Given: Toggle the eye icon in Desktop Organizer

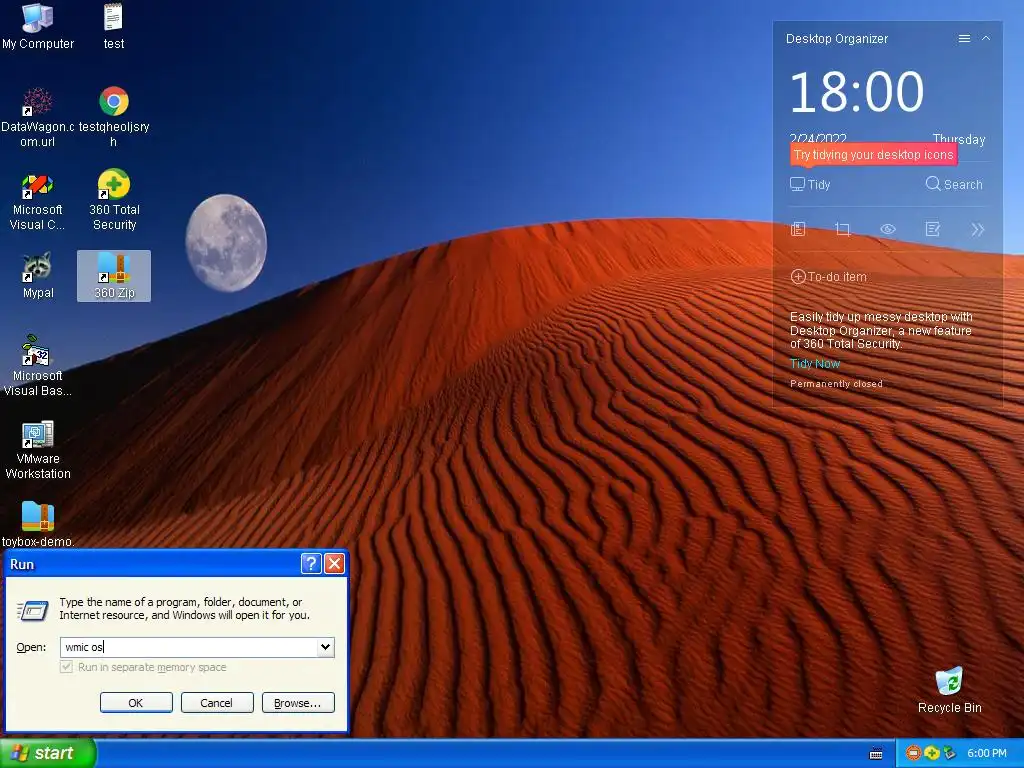Looking at the screenshot, I should (888, 229).
